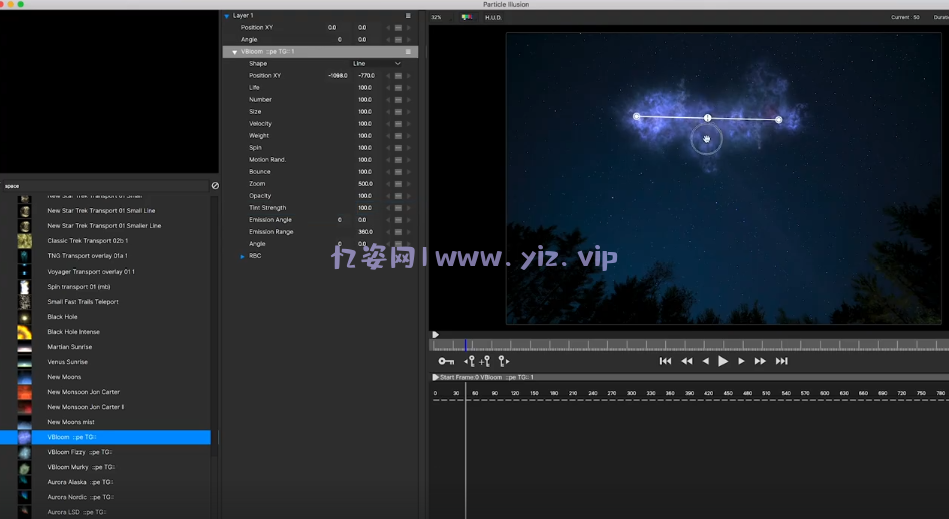
Task: Click the New Moons thumbnail icon
Action: (x=25, y=377)
